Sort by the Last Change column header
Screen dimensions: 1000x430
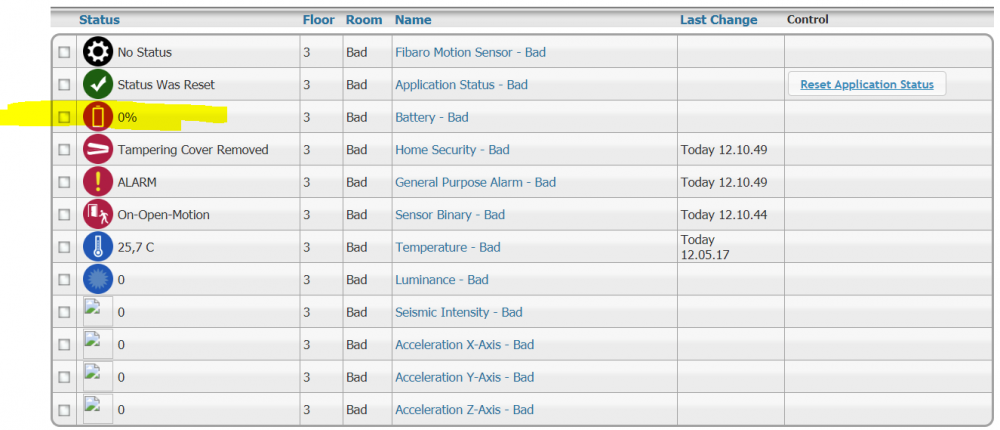click(x=718, y=20)
